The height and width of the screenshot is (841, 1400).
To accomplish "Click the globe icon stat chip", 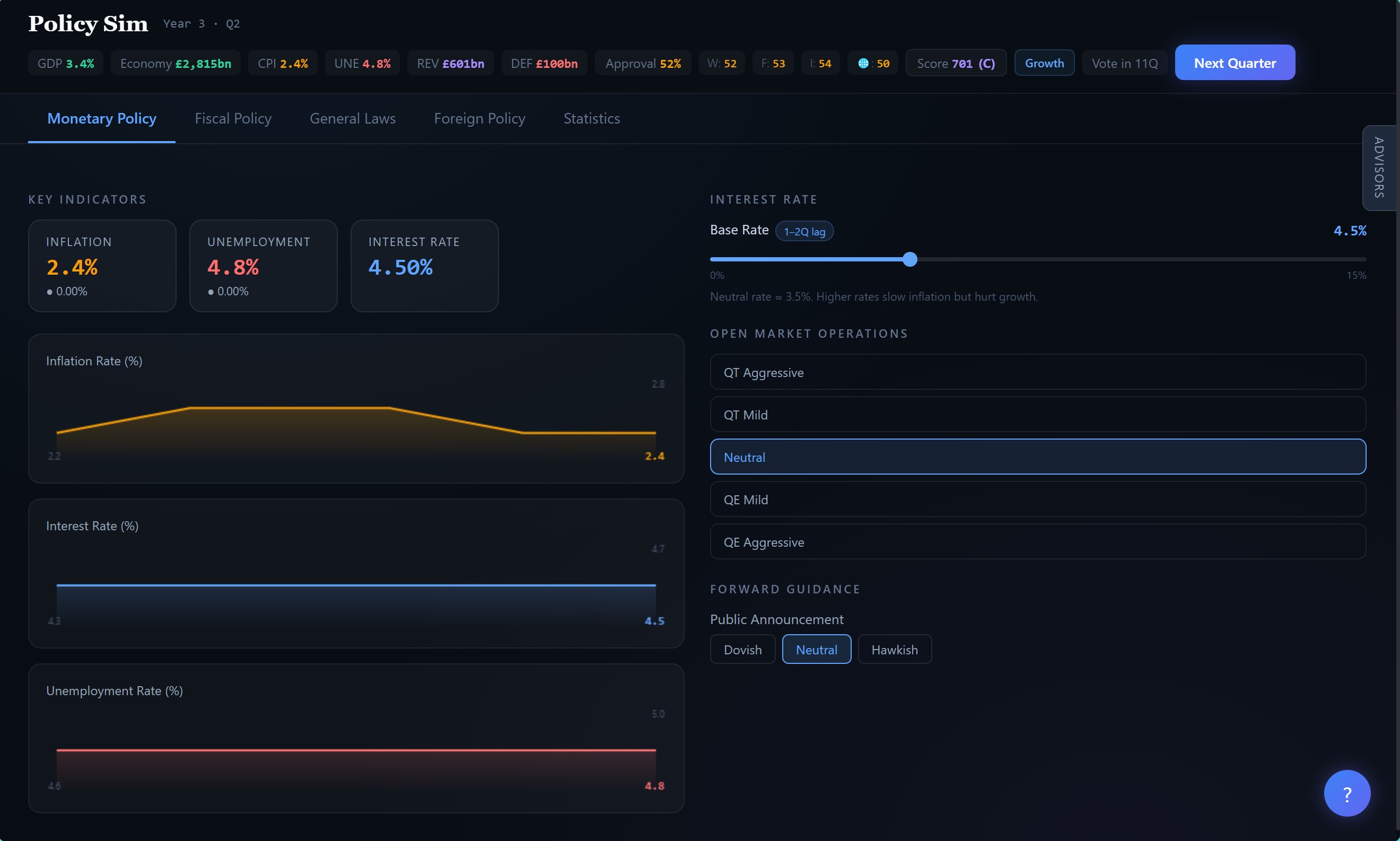I will (872, 64).
